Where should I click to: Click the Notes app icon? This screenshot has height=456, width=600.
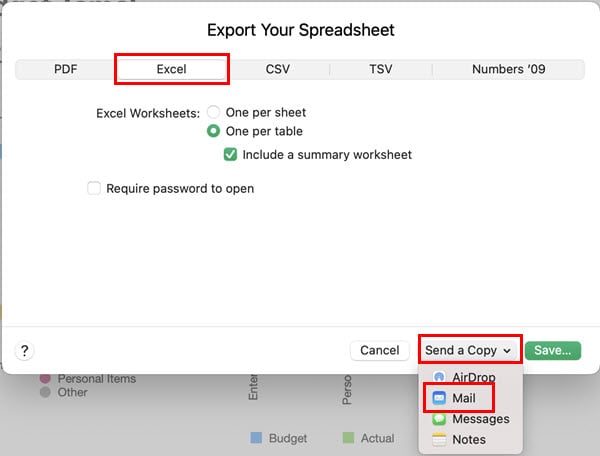[x=439, y=440]
